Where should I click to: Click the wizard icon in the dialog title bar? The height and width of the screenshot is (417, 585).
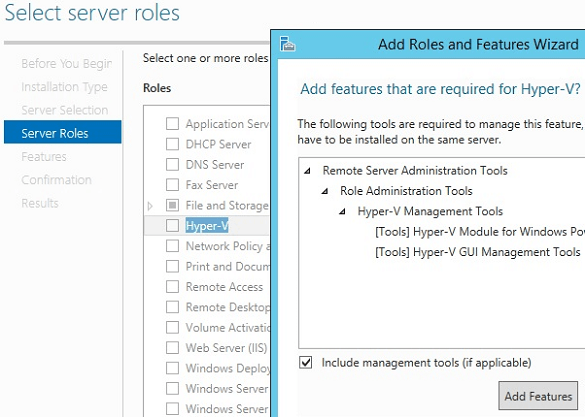pos(288,44)
